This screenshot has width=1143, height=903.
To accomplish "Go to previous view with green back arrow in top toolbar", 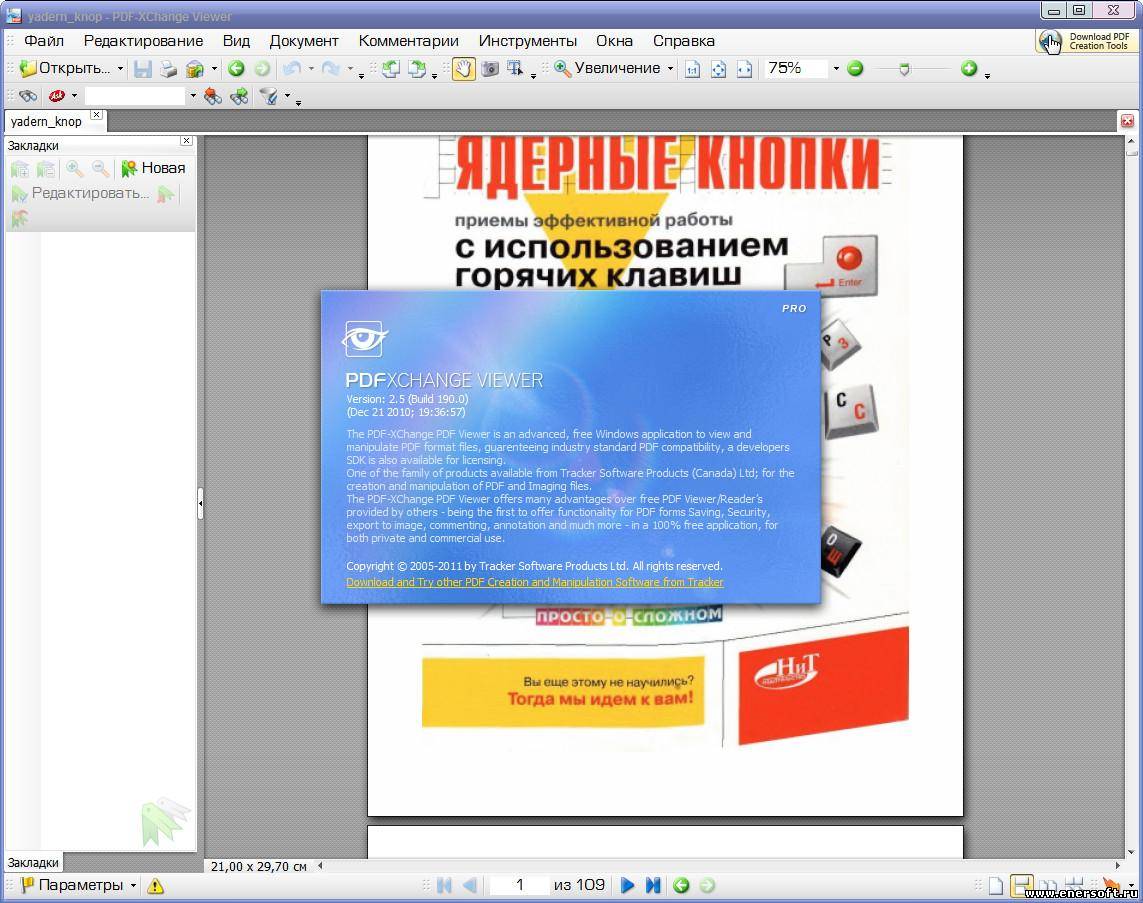I will (x=236, y=69).
